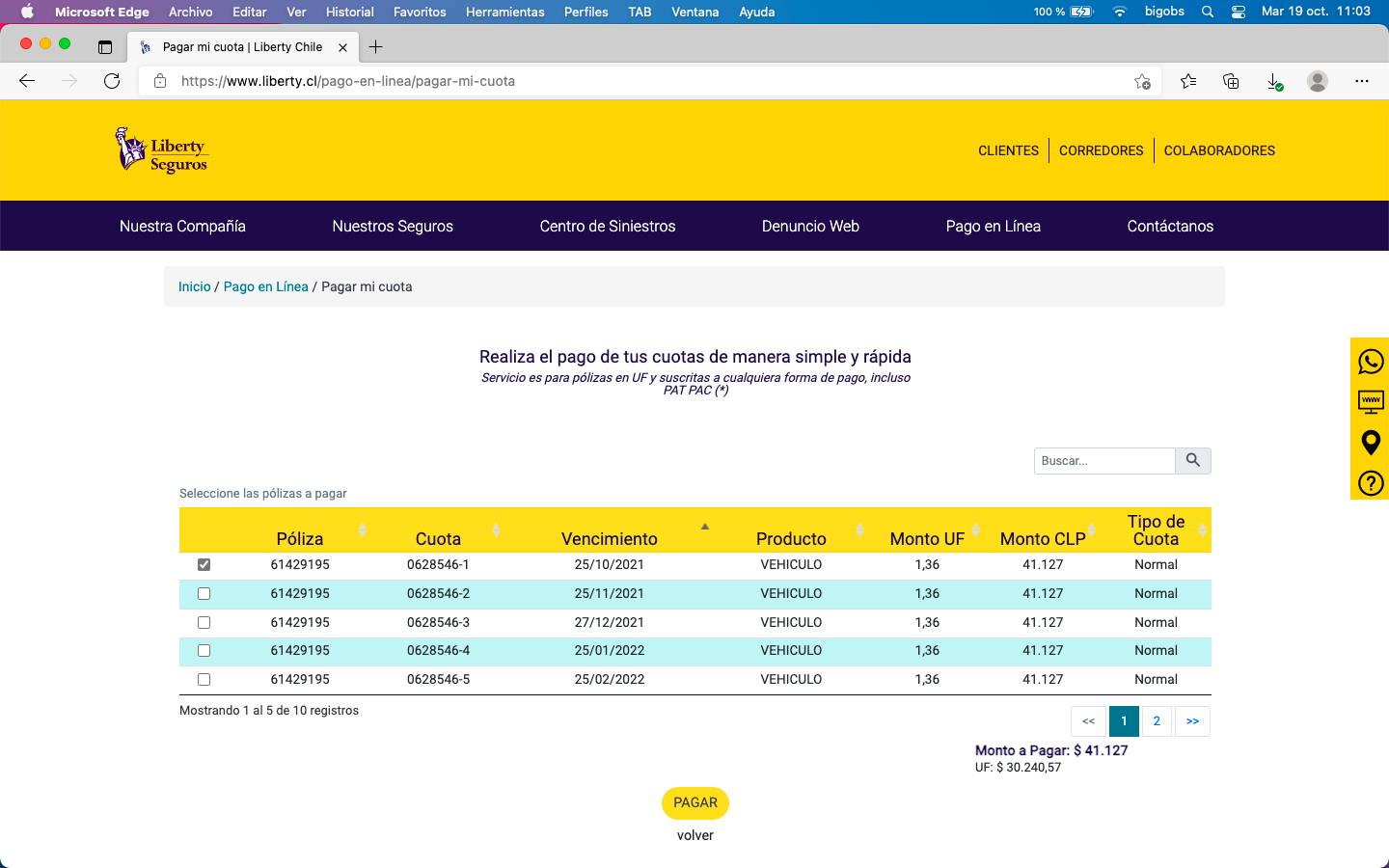The height and width of the screenshot is (868, 1389).
Task: Reload the page with refresh icon
Action: pos(112,81)
